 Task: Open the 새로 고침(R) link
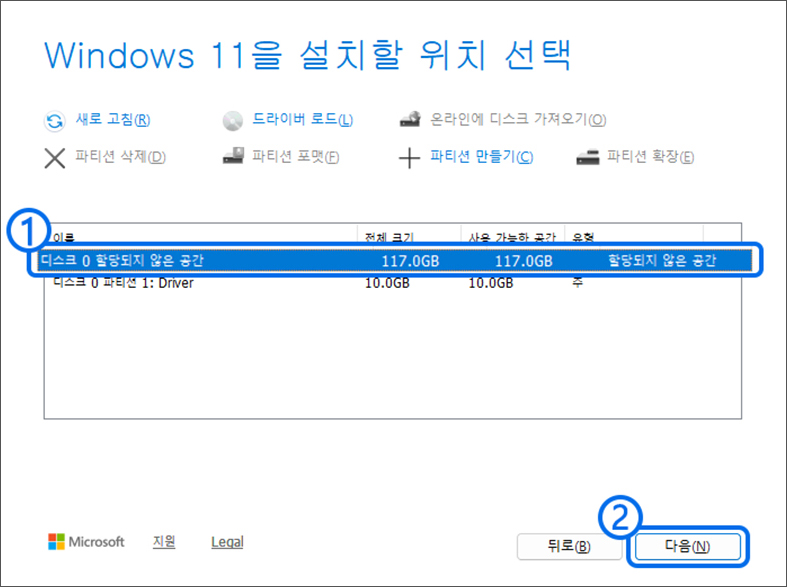113,119
